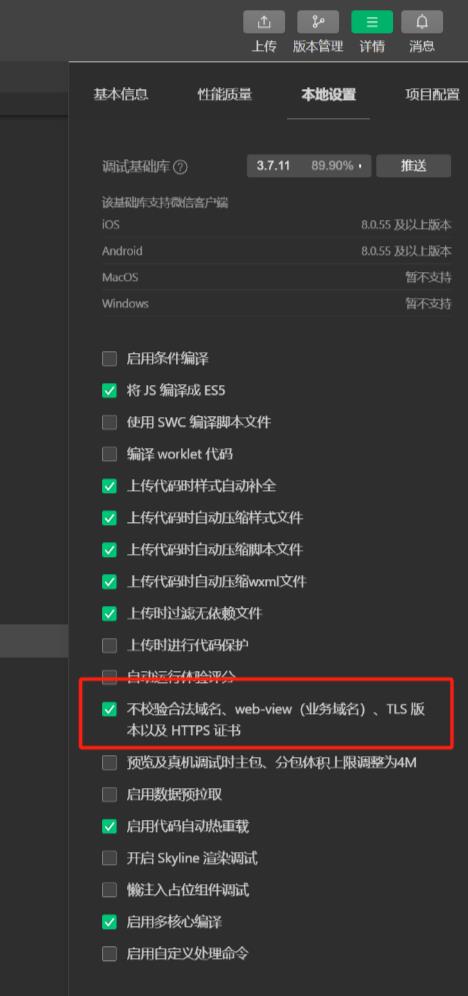Select the 本地设置 tab

click(x=328, y=95)
